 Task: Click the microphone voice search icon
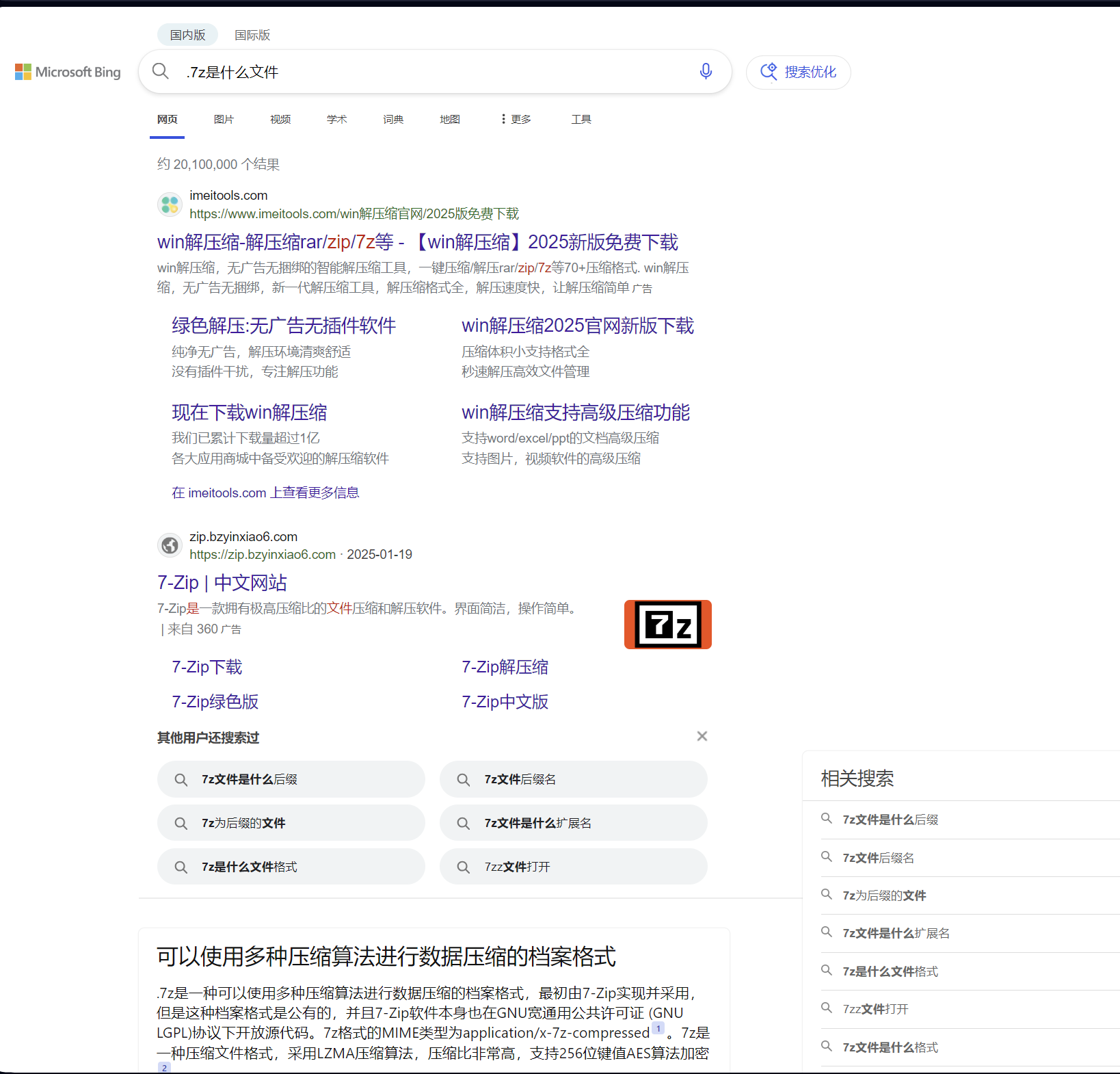[706, 71]
